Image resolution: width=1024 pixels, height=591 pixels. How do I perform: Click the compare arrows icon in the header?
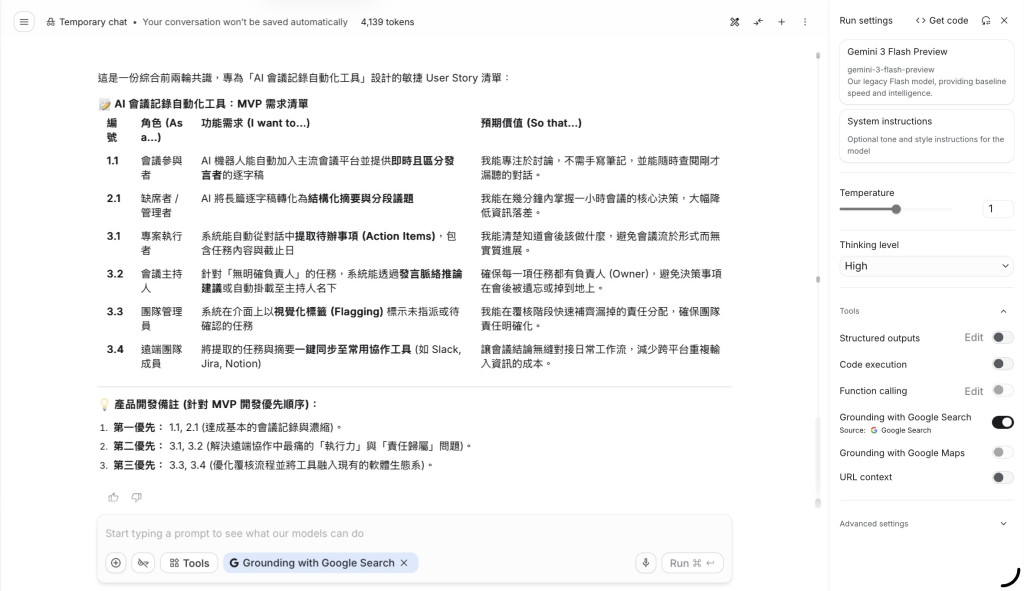tap(758, 22)
